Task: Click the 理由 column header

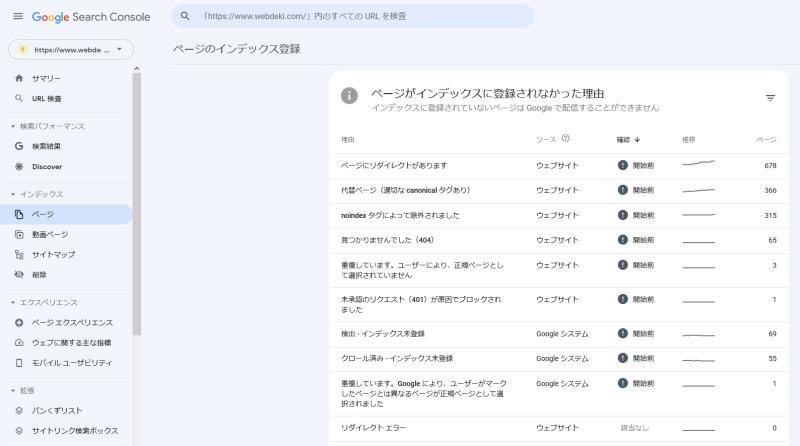Action: pyautogui.click(x=347, y=139)
